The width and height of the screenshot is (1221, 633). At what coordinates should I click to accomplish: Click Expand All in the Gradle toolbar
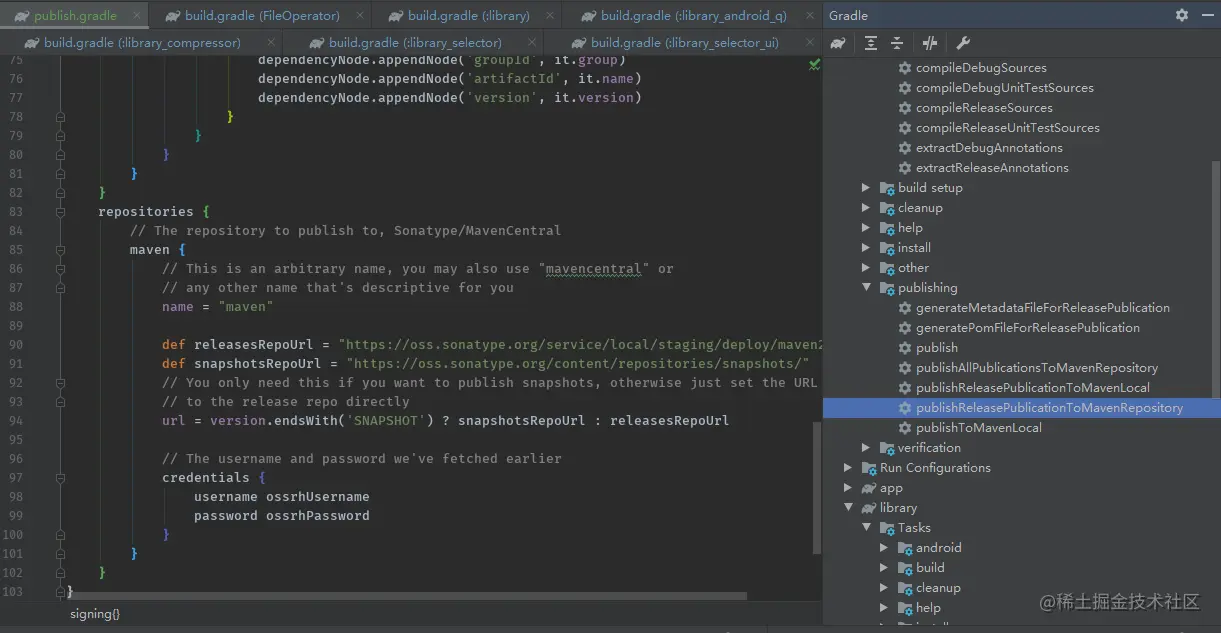click(x=871, y=43)
